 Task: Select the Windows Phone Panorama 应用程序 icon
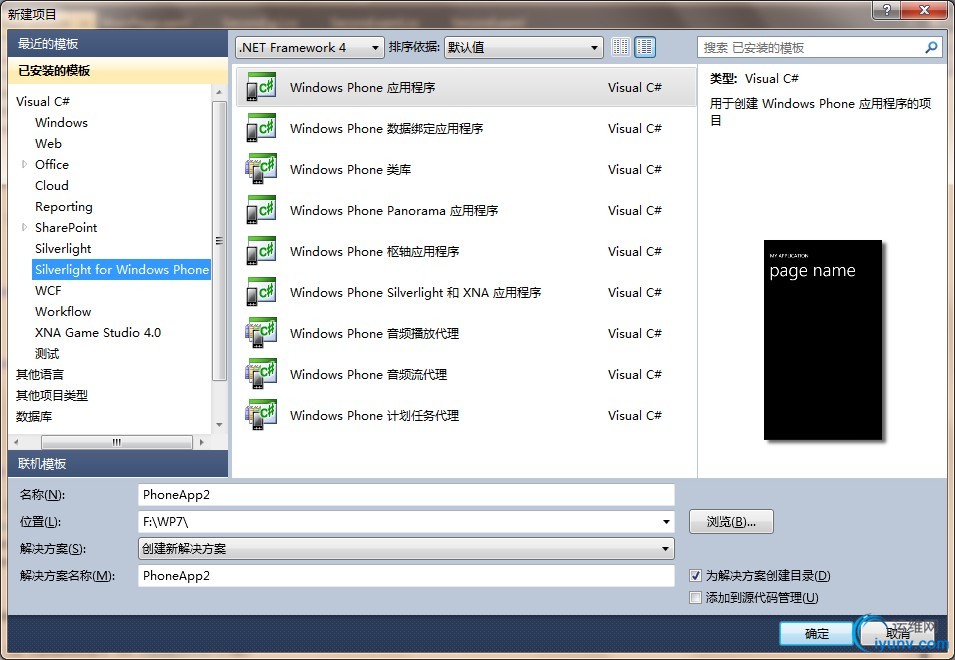coord(261,210)
